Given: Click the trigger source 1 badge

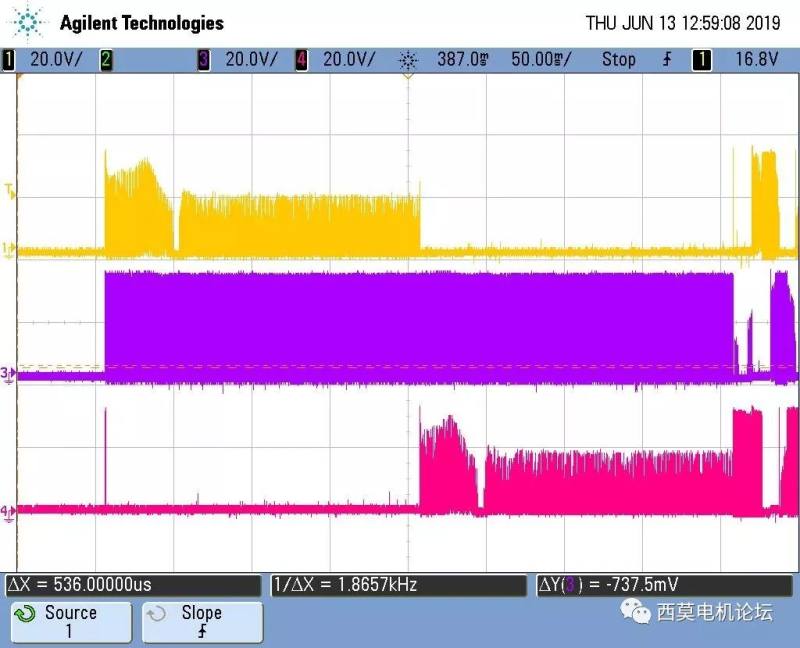Looking at the screenshot, I should 702,60.
